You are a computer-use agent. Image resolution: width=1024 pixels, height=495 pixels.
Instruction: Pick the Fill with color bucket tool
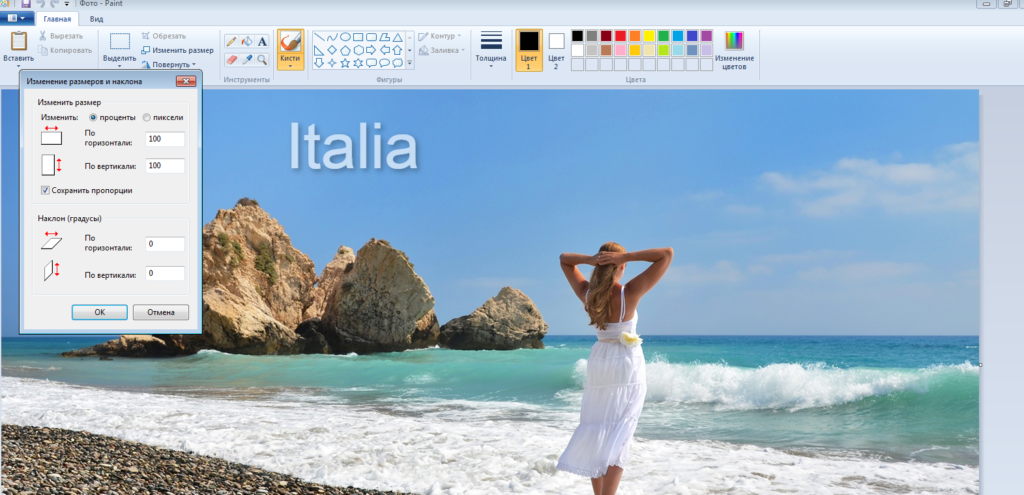pyautogui.click(x=247, y=42)
